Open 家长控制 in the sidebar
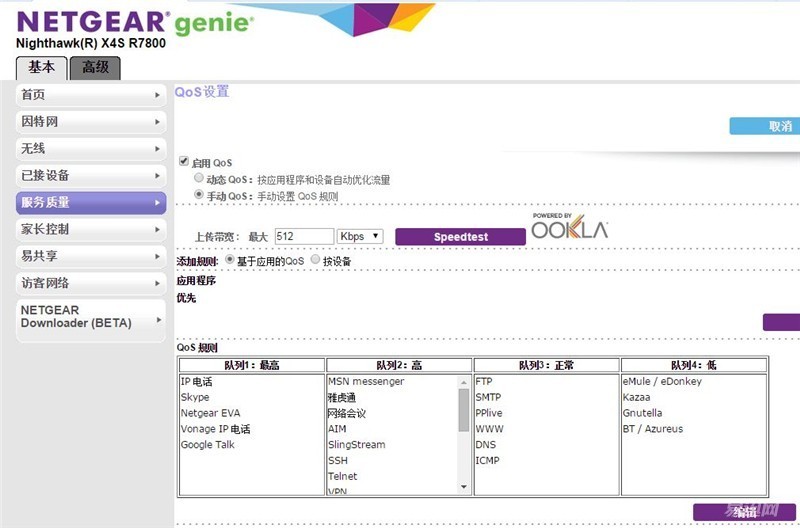 click(x=91, y=230)
